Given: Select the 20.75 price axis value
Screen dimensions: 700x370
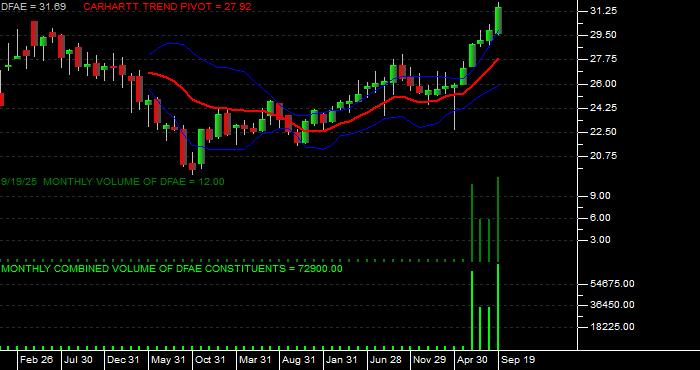Looking at the screenshot, I should point(603,156).
